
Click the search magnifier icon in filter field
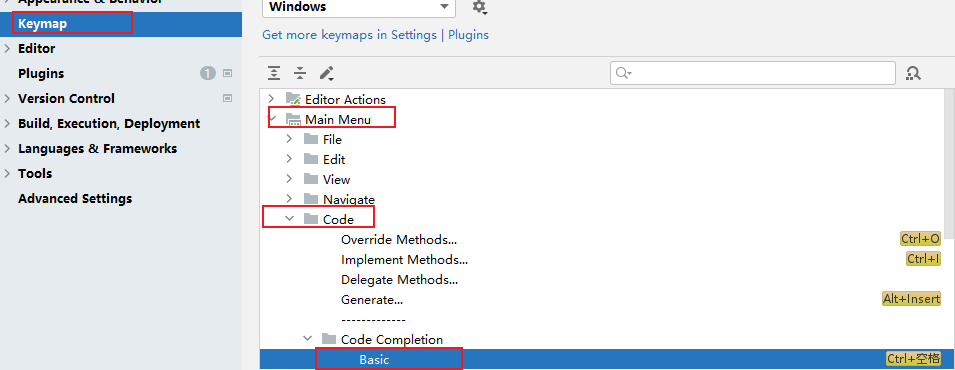[623, 73]
